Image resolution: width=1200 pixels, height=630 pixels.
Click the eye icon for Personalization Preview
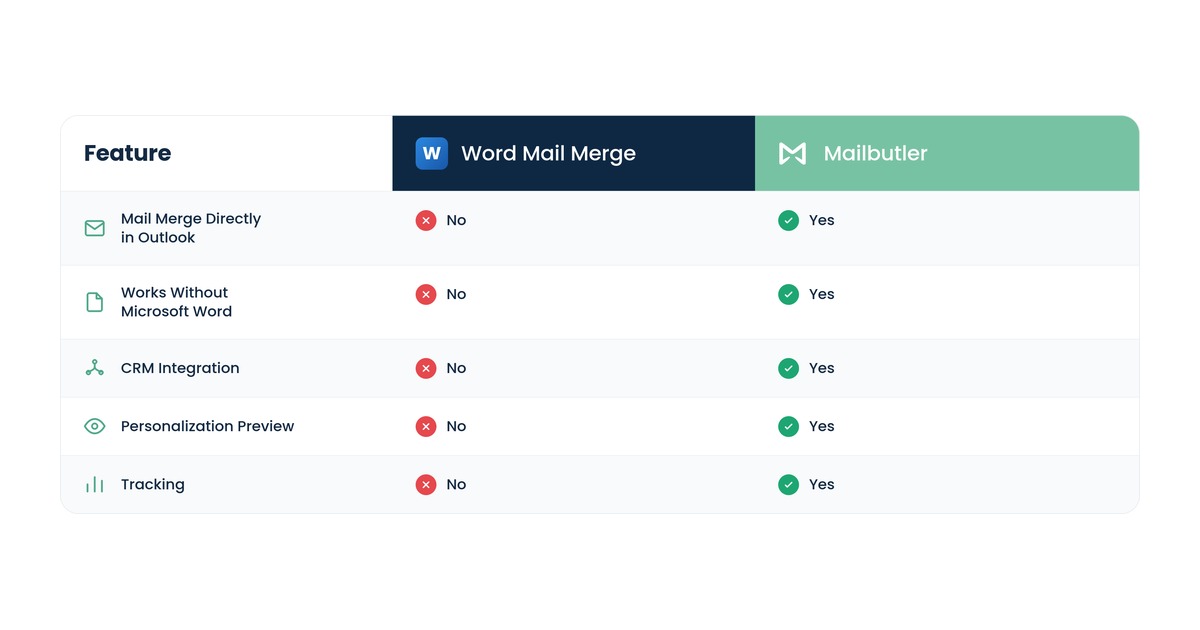point(95,426)
